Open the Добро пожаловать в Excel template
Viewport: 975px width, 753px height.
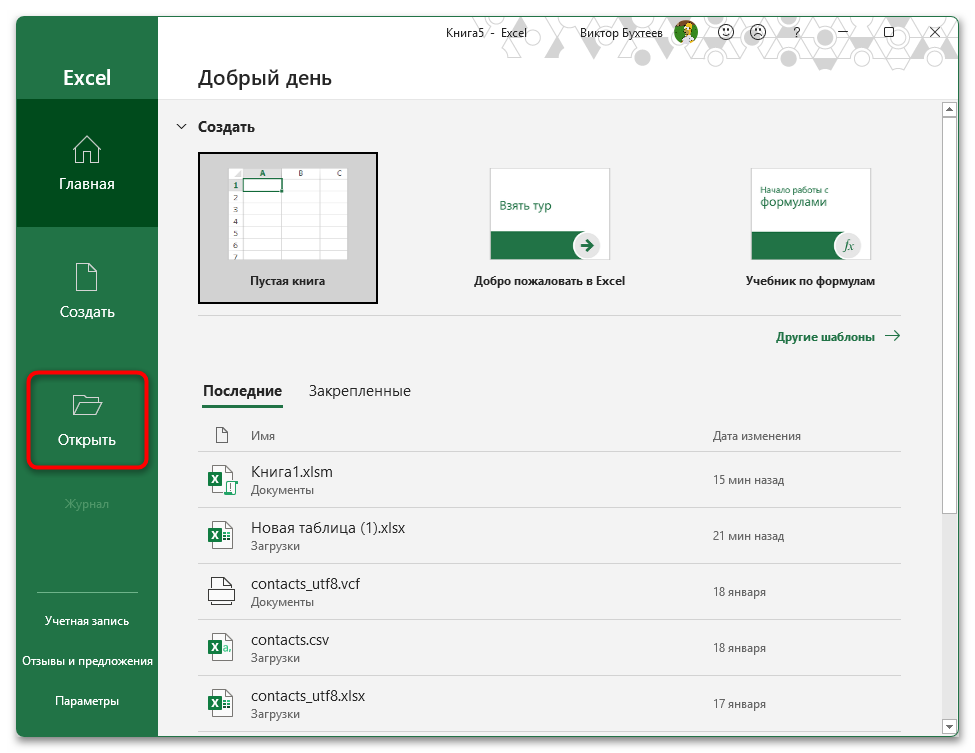(x=550, y=228)
